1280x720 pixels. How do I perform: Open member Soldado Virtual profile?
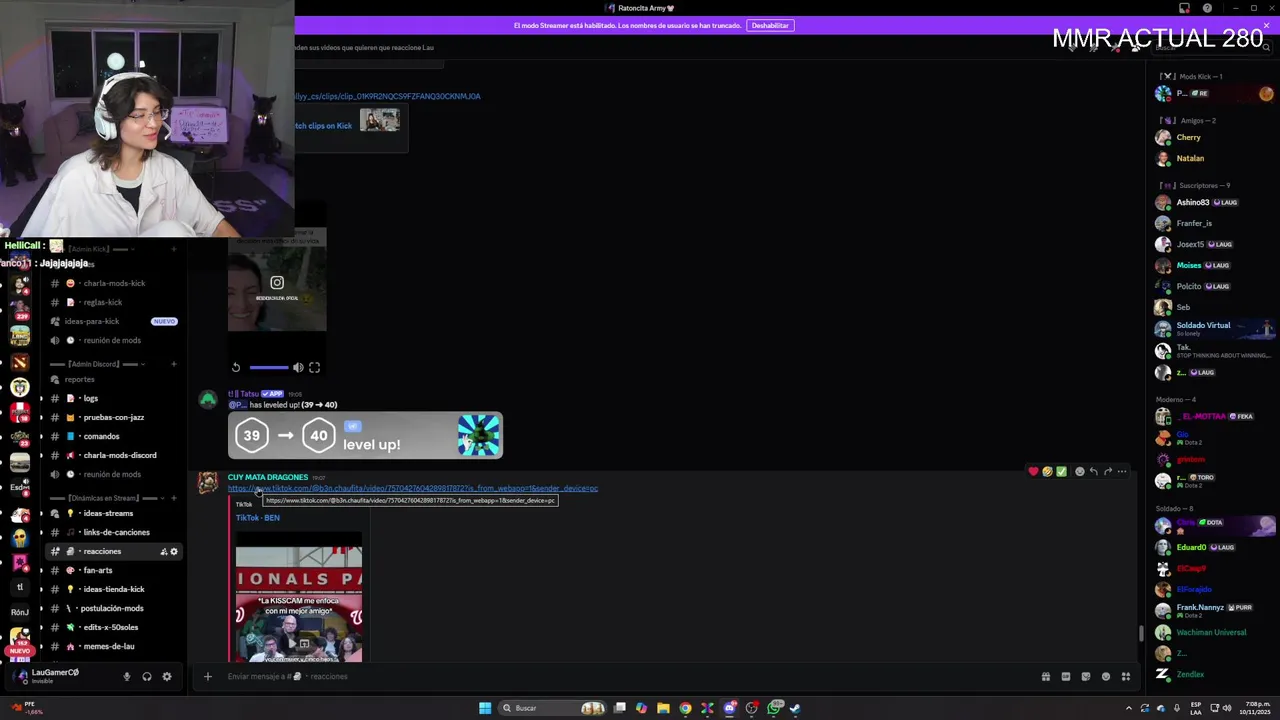tap(1203, 328)
